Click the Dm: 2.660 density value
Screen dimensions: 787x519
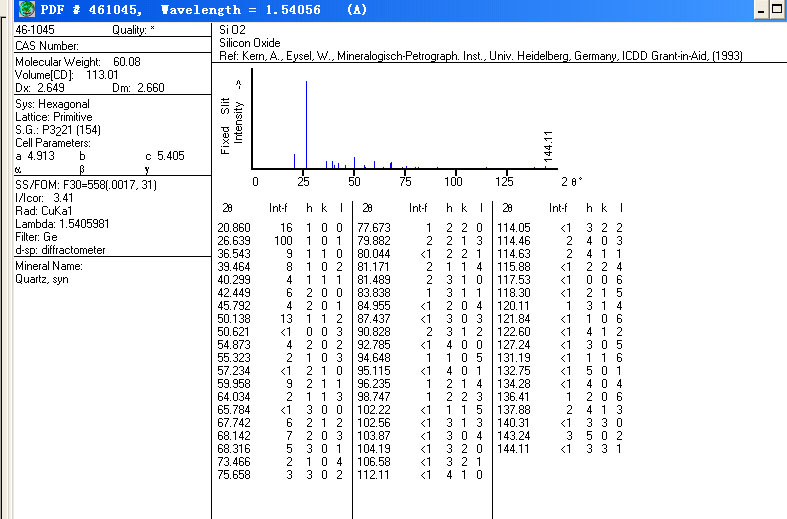click(138, 88)
